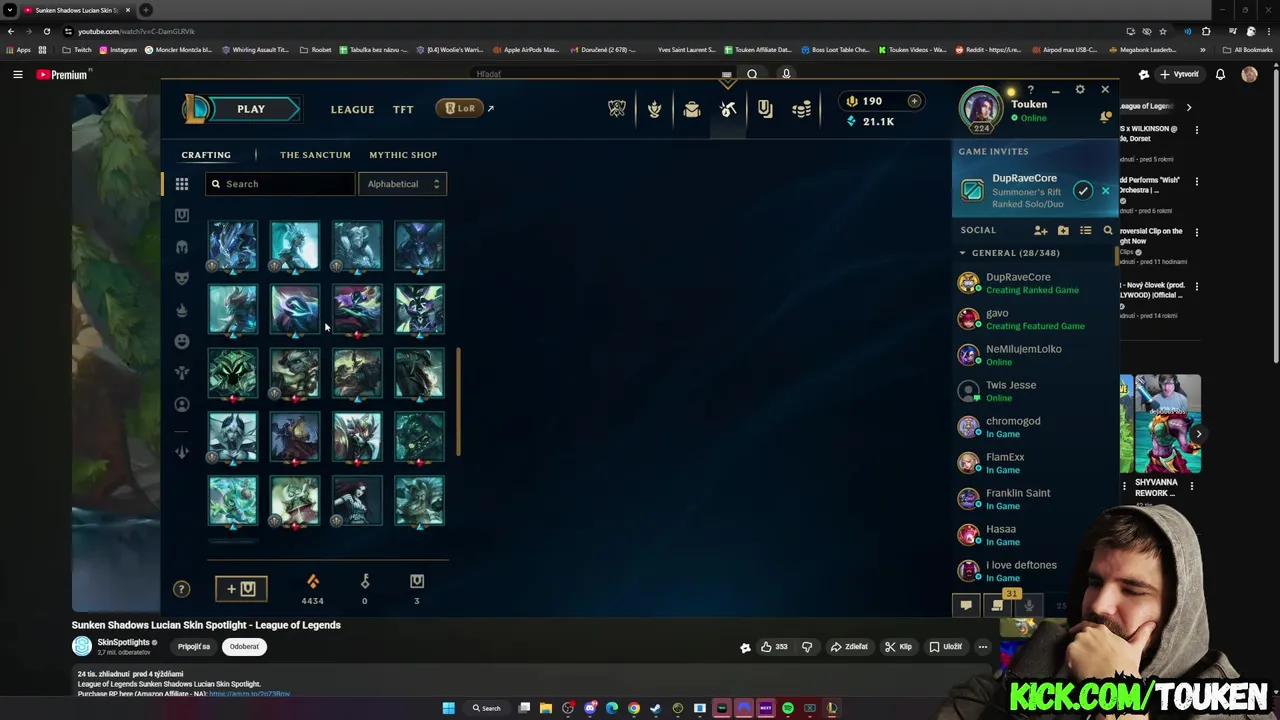Screen dimensions: 1280x720
Task: Collapse the GENERAL friends group
Action: [963, 253]
